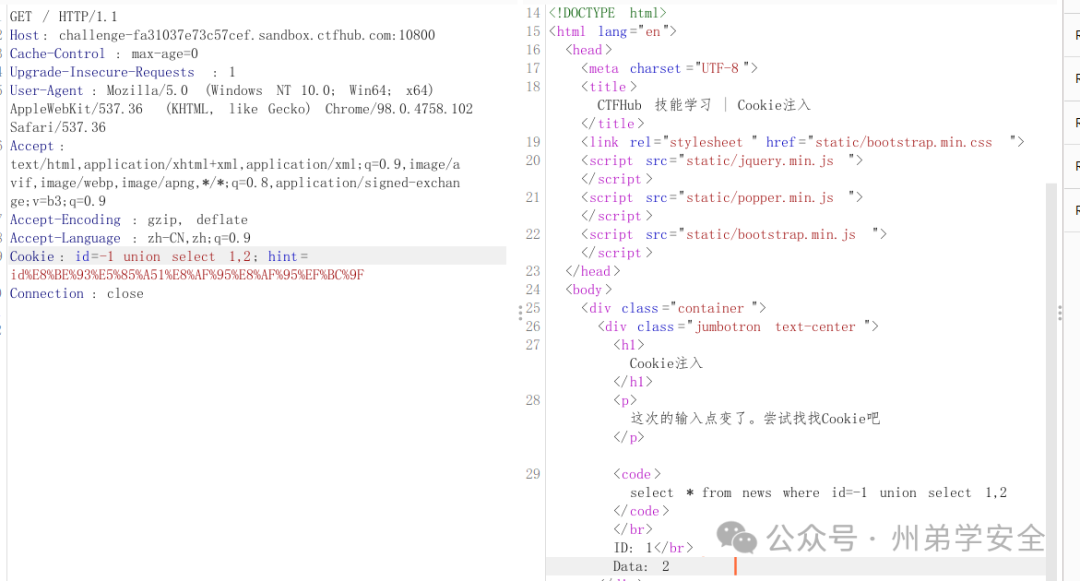Viewport: 1080px width, 581px height.
Task: Select the zh-CN,zh;q=0.9 value
Action: (199, 238)
